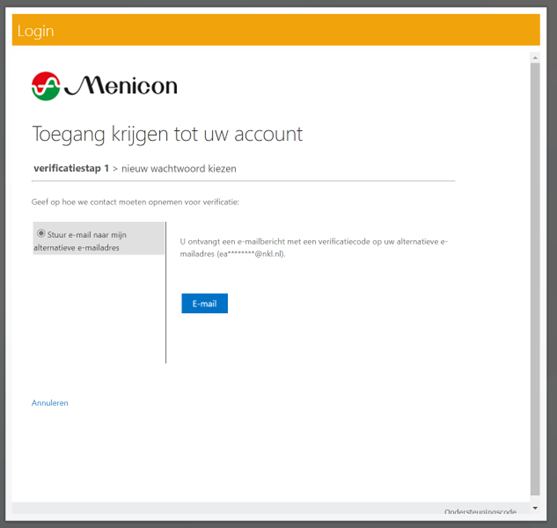Click the scrollbar down arrow
The height and width of the screenshot is (528, 557).
tap(535, 508)
